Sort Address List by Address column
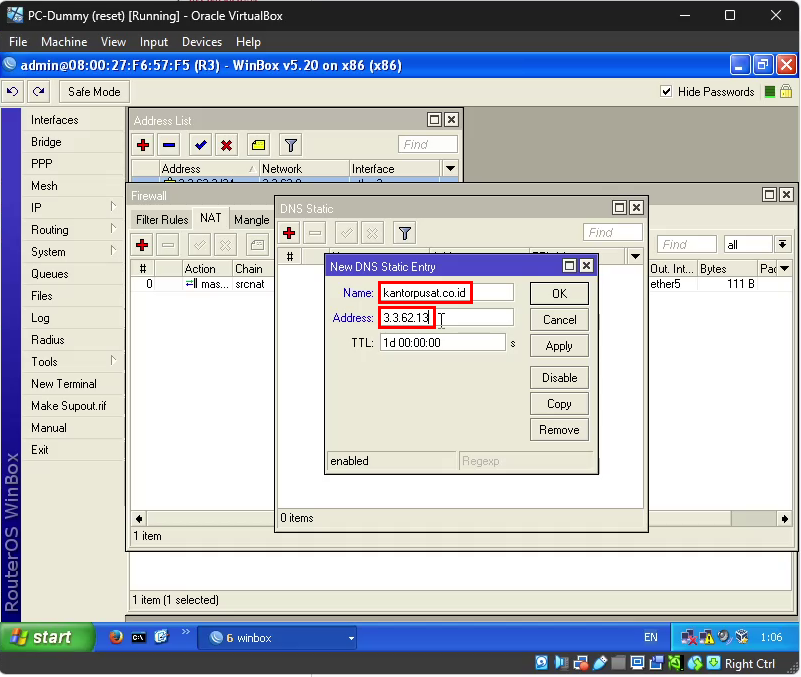Viewport: 801px width, 677px height. tap(208, 169)
